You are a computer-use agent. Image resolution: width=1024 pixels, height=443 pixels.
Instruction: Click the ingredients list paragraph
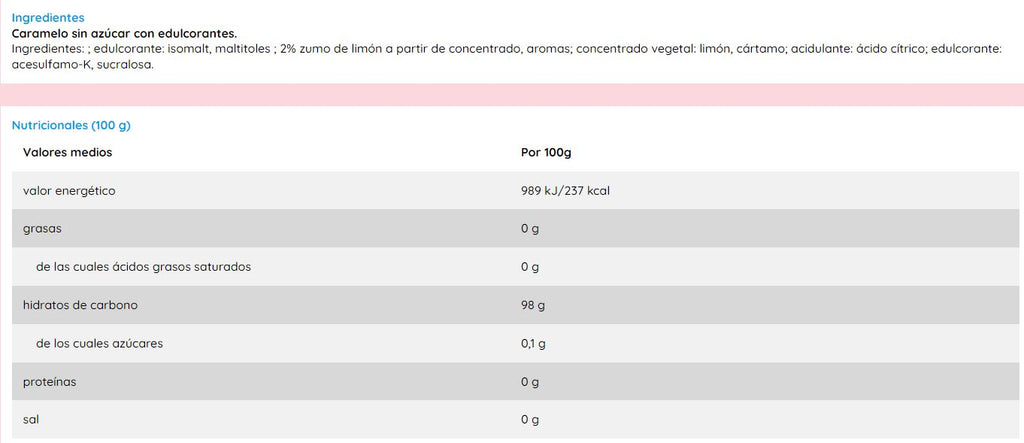point(507,57)
